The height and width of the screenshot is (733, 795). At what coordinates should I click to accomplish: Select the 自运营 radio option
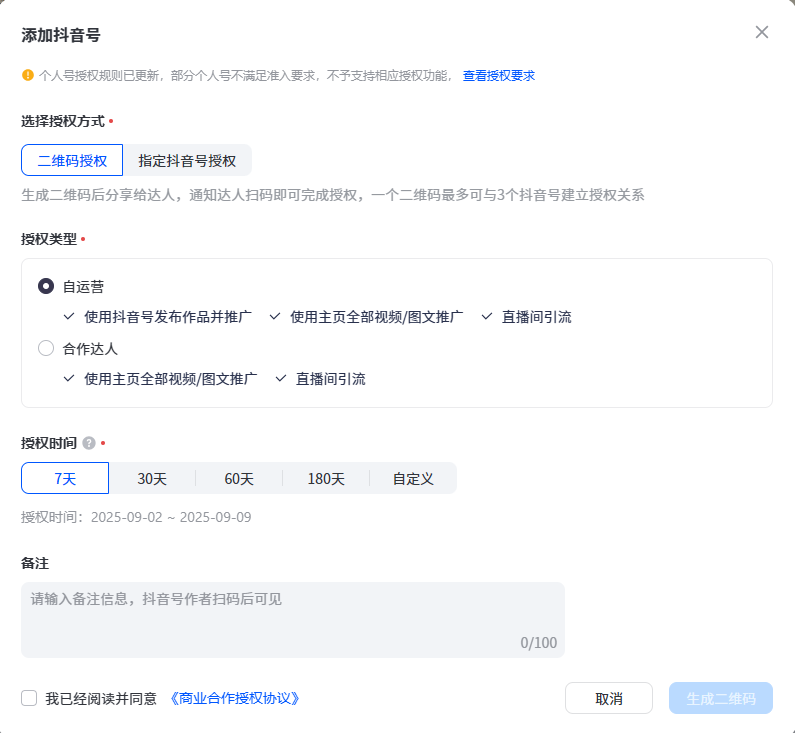pyautogui.click(x=46, y=286)
